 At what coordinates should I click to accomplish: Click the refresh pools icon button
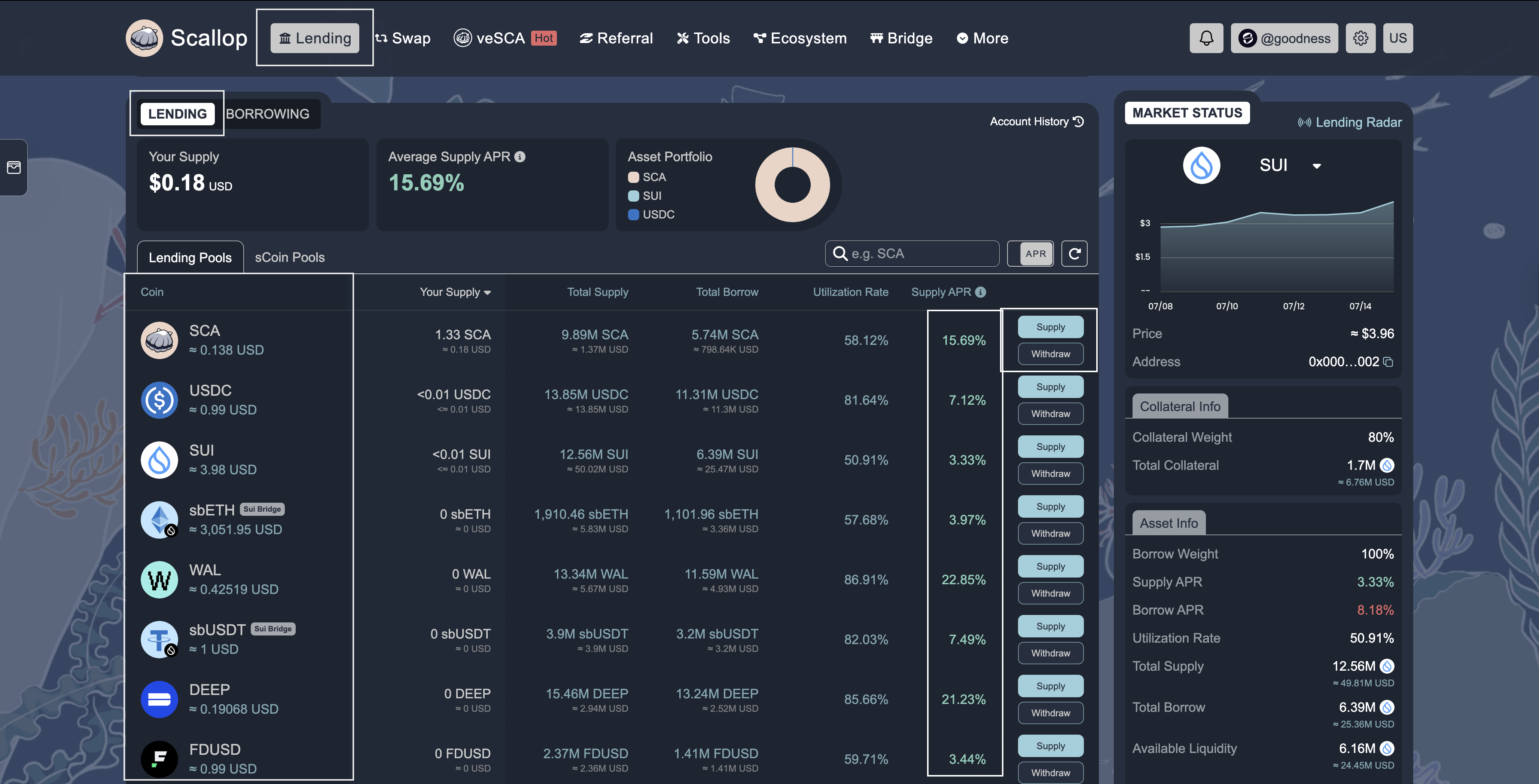pyautogui.click(x=1074, y=254)
